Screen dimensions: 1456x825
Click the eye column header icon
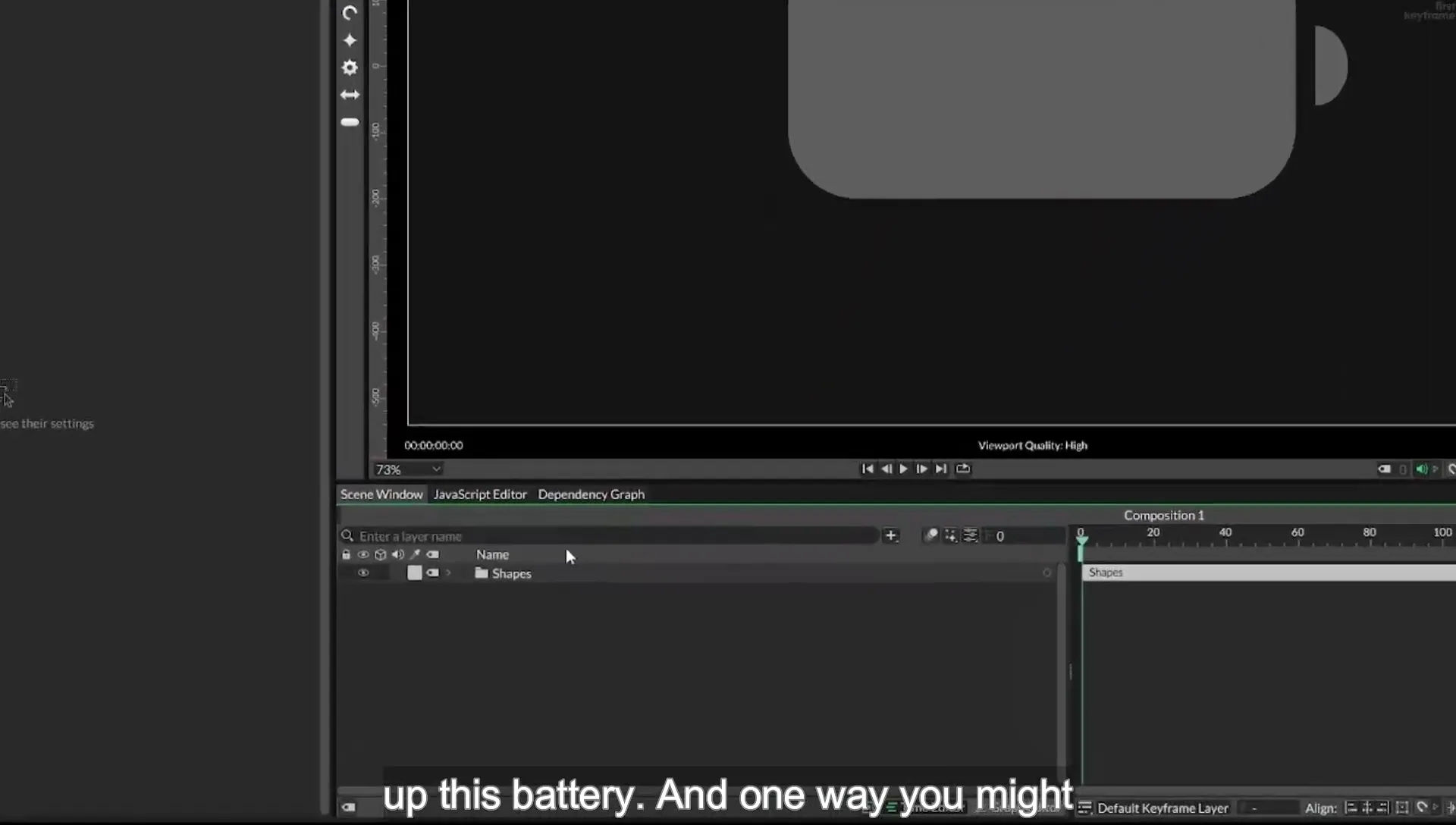[363, 555]
